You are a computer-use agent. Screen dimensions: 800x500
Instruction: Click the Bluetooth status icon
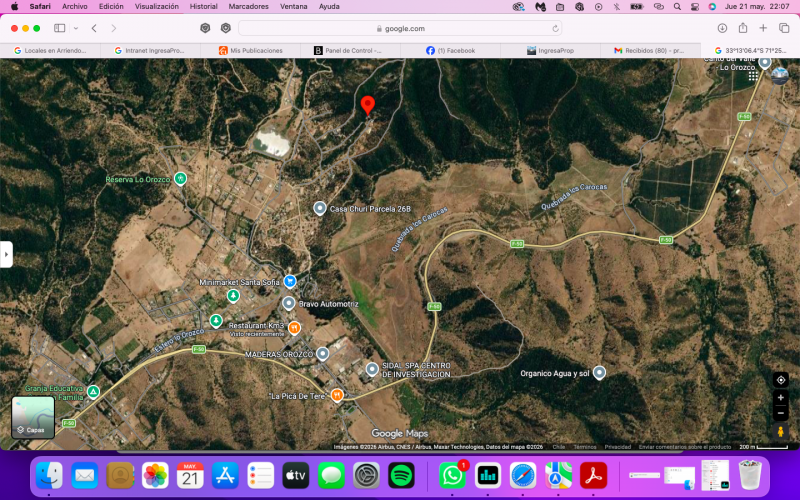coord(617,7)
